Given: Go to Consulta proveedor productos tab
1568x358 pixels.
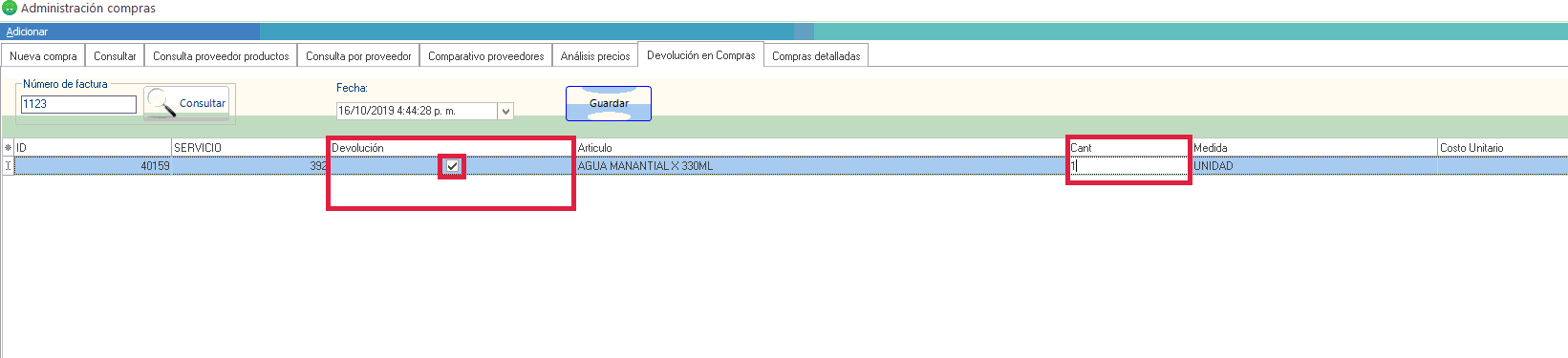Looking at the screenshot, I should pos(221,55).
